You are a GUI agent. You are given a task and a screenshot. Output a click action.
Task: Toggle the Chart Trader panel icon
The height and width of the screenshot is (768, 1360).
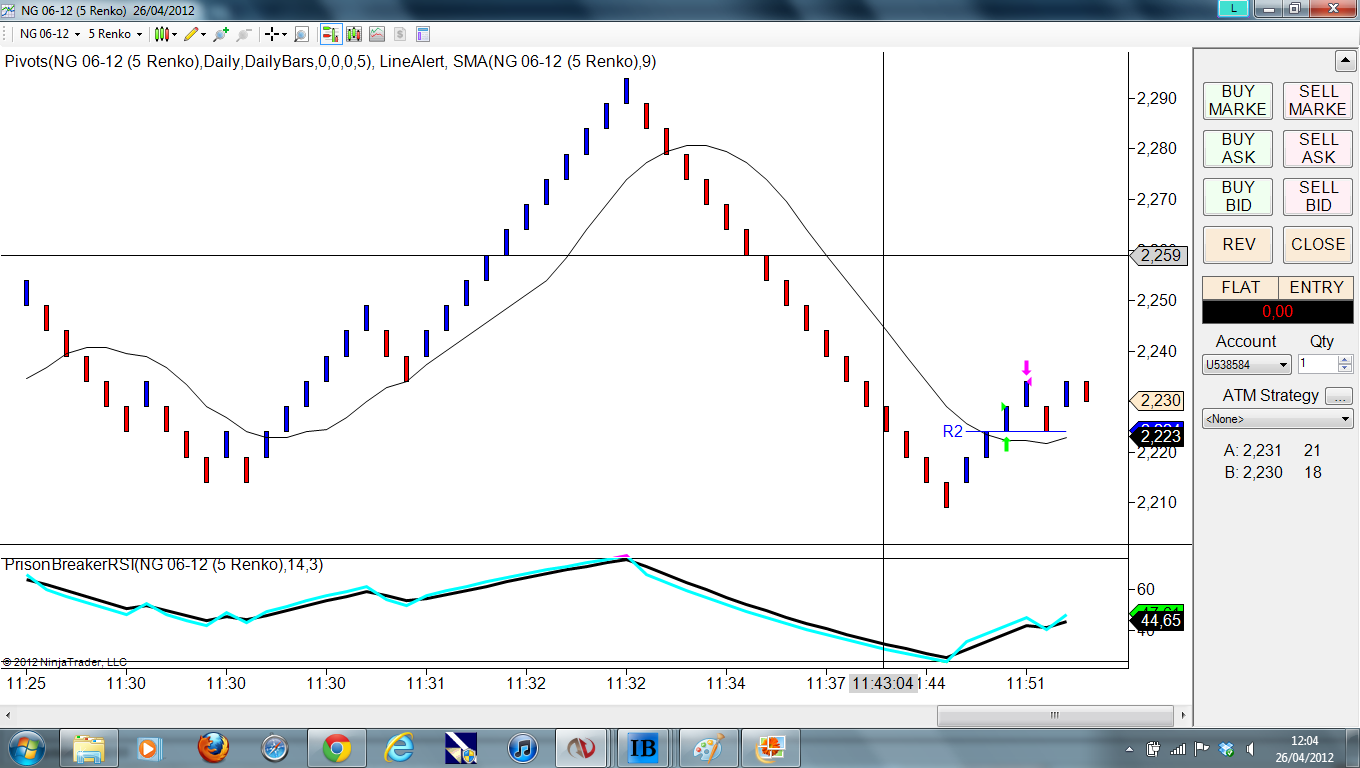coord(329,34)
